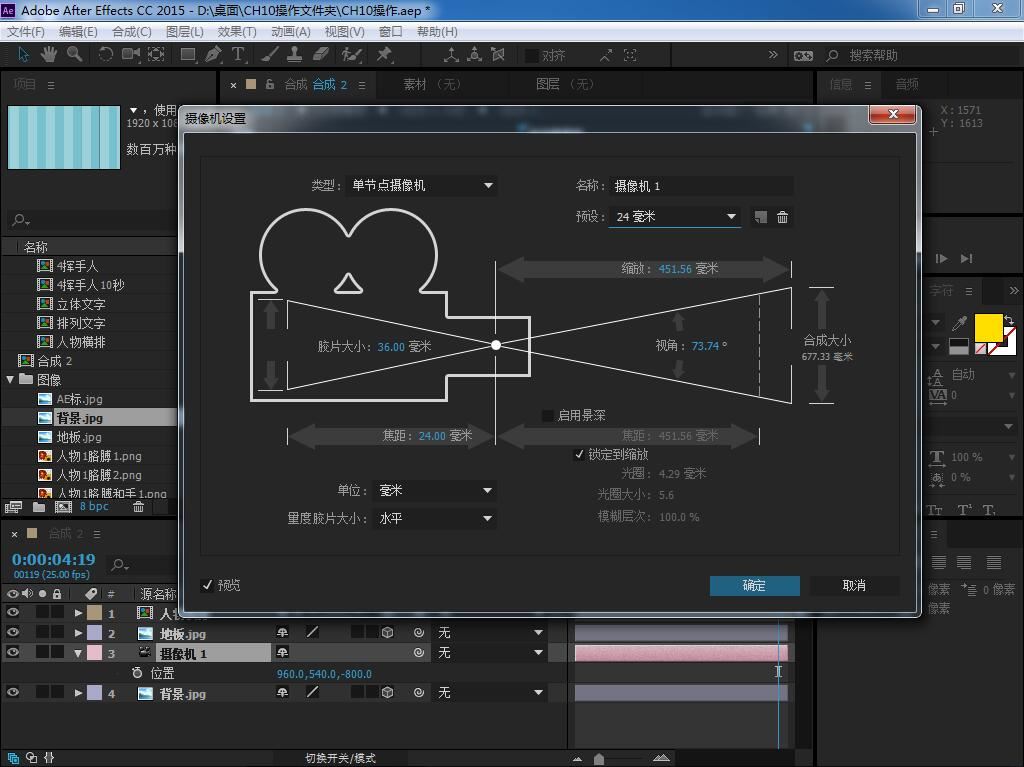
Task: Hide the 地板.jpg layer with eye toggle
Action: (x=12, y=632)
